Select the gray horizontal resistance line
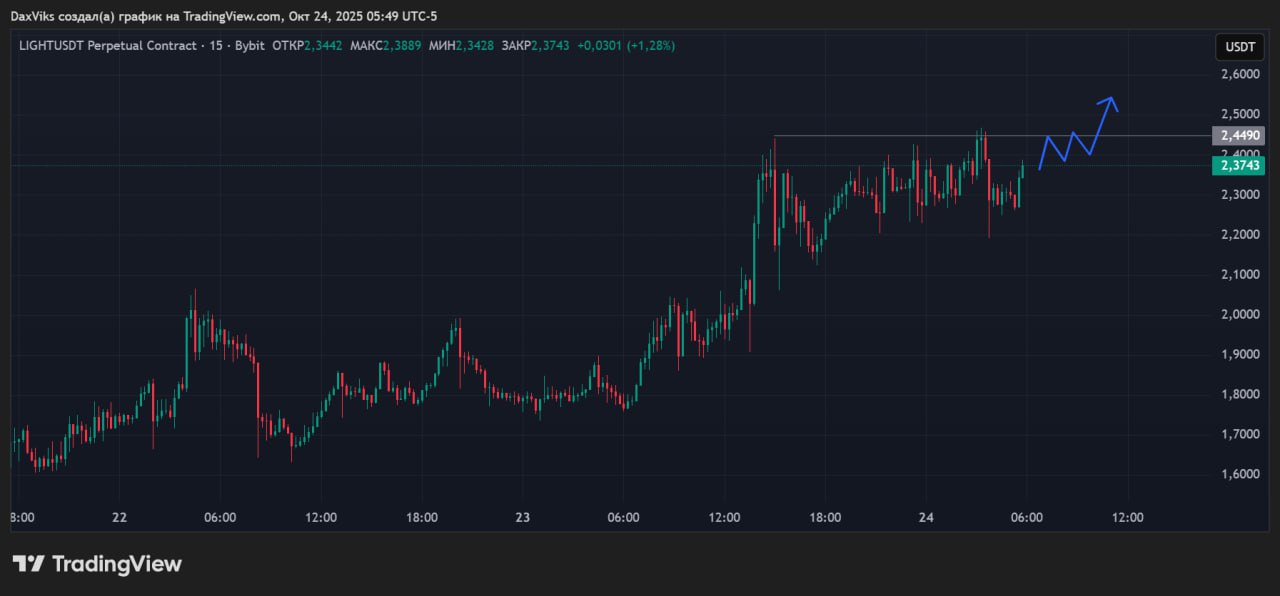The image size is (1280, 596). (900, 135)
